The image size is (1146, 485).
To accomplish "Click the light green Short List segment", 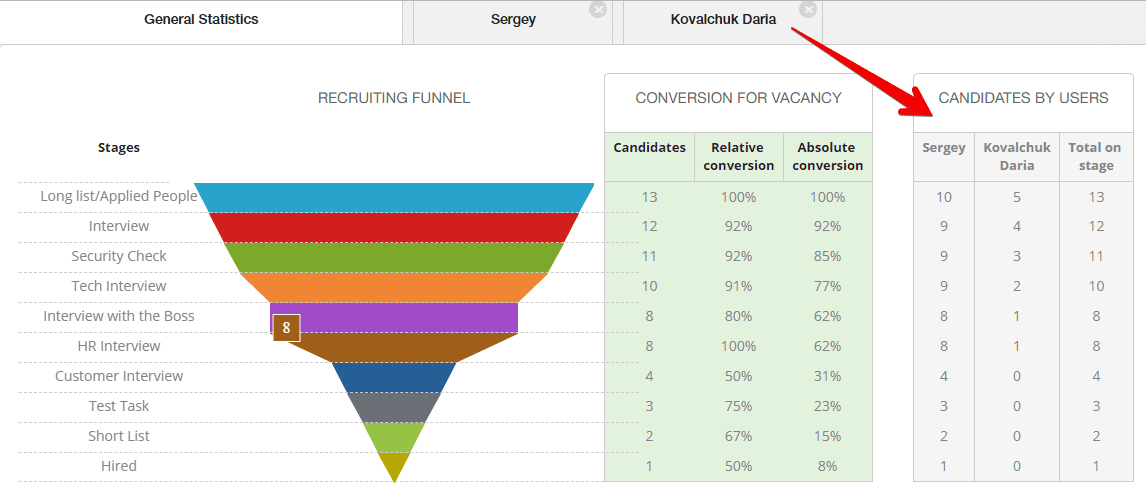I will [x=394, y=436].
